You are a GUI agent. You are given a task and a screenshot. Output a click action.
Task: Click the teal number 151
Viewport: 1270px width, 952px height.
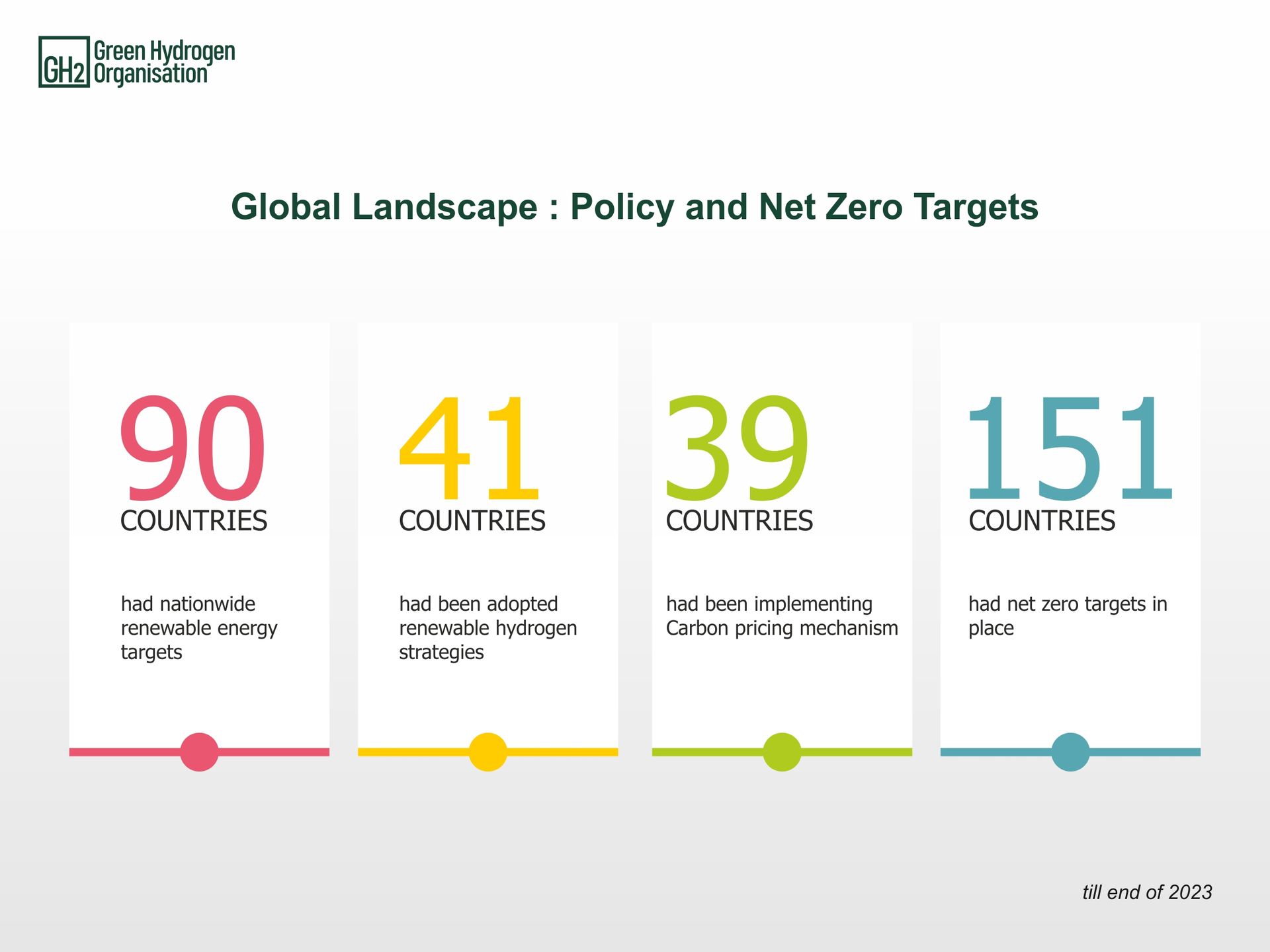pyautogui.click(x=1070, y=448)
